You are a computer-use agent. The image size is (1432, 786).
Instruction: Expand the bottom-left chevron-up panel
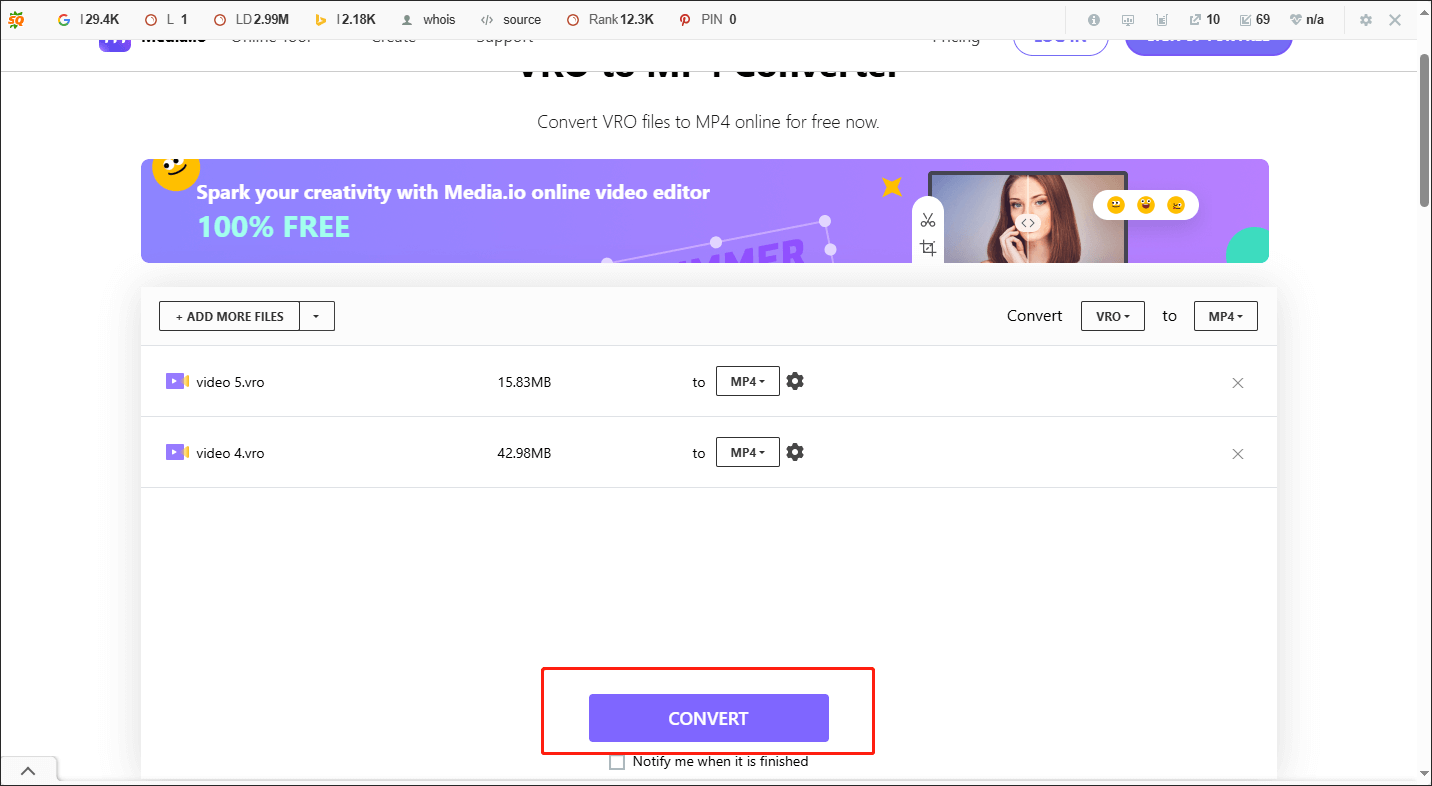pyautogui.click(x=28, y=771)
